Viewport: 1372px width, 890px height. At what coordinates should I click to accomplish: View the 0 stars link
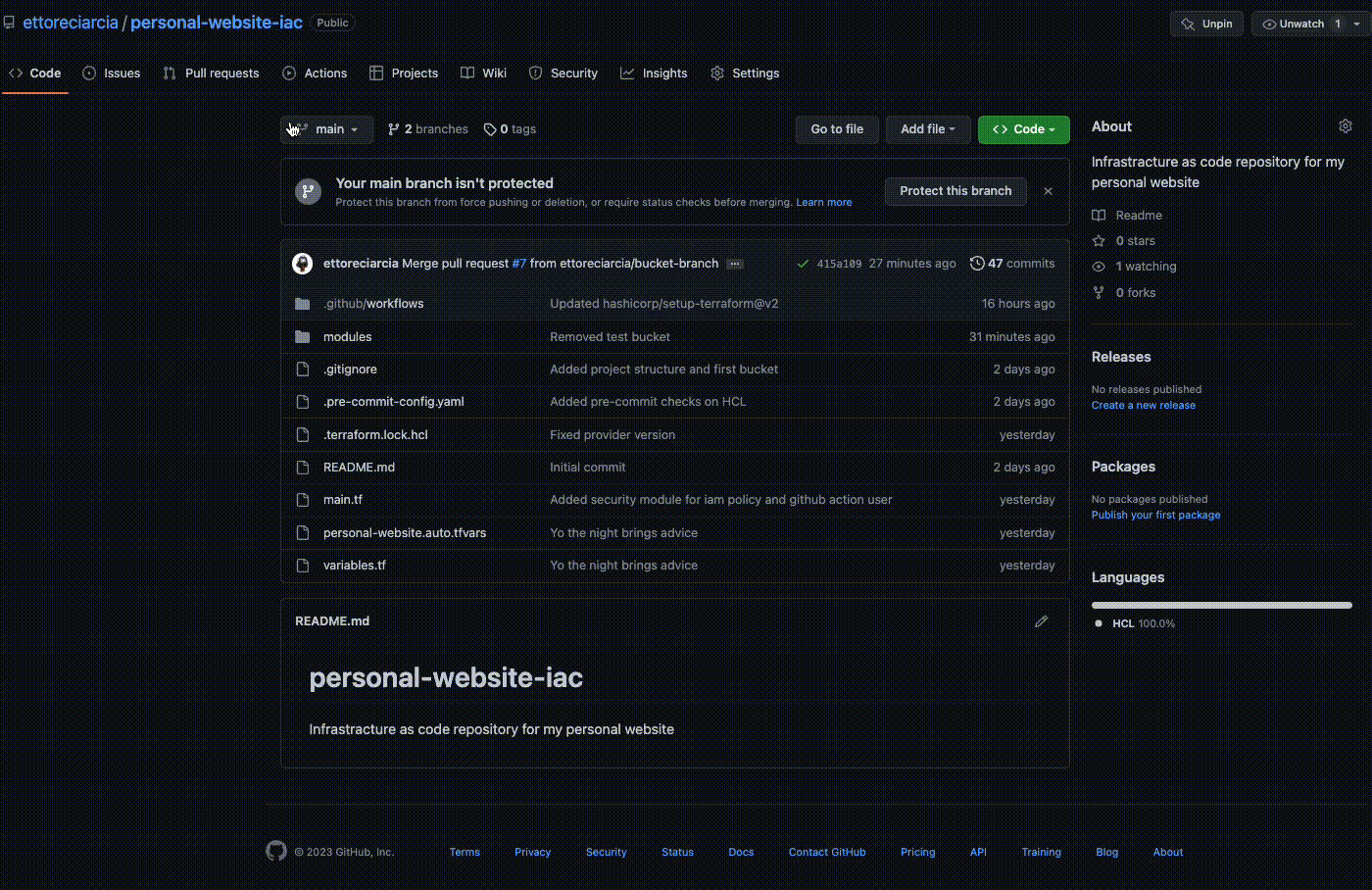pos(1124,241)
